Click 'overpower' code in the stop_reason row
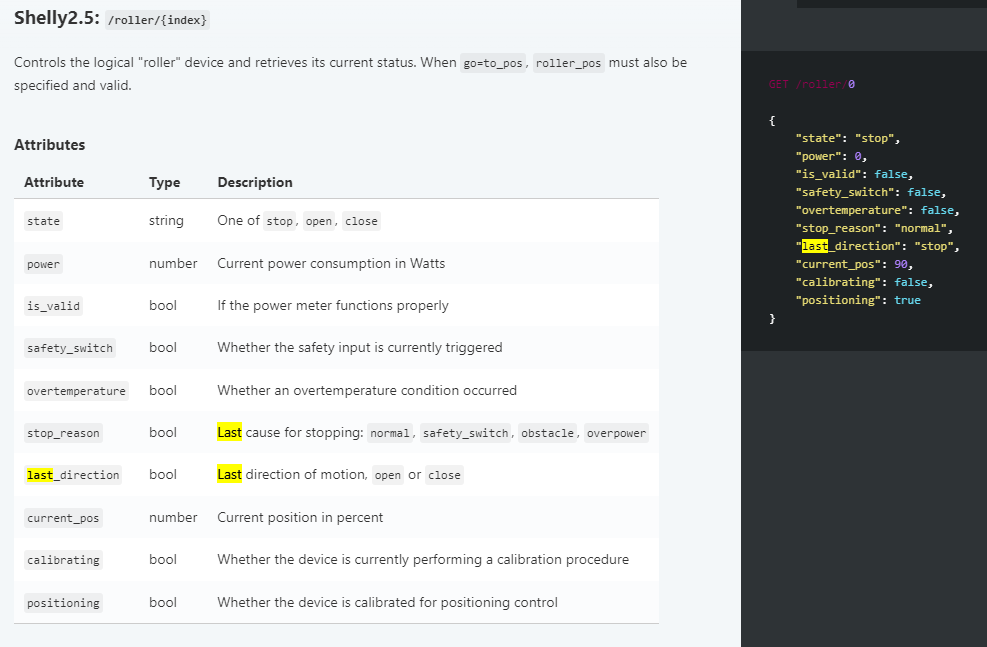 (x=616, y=433)
